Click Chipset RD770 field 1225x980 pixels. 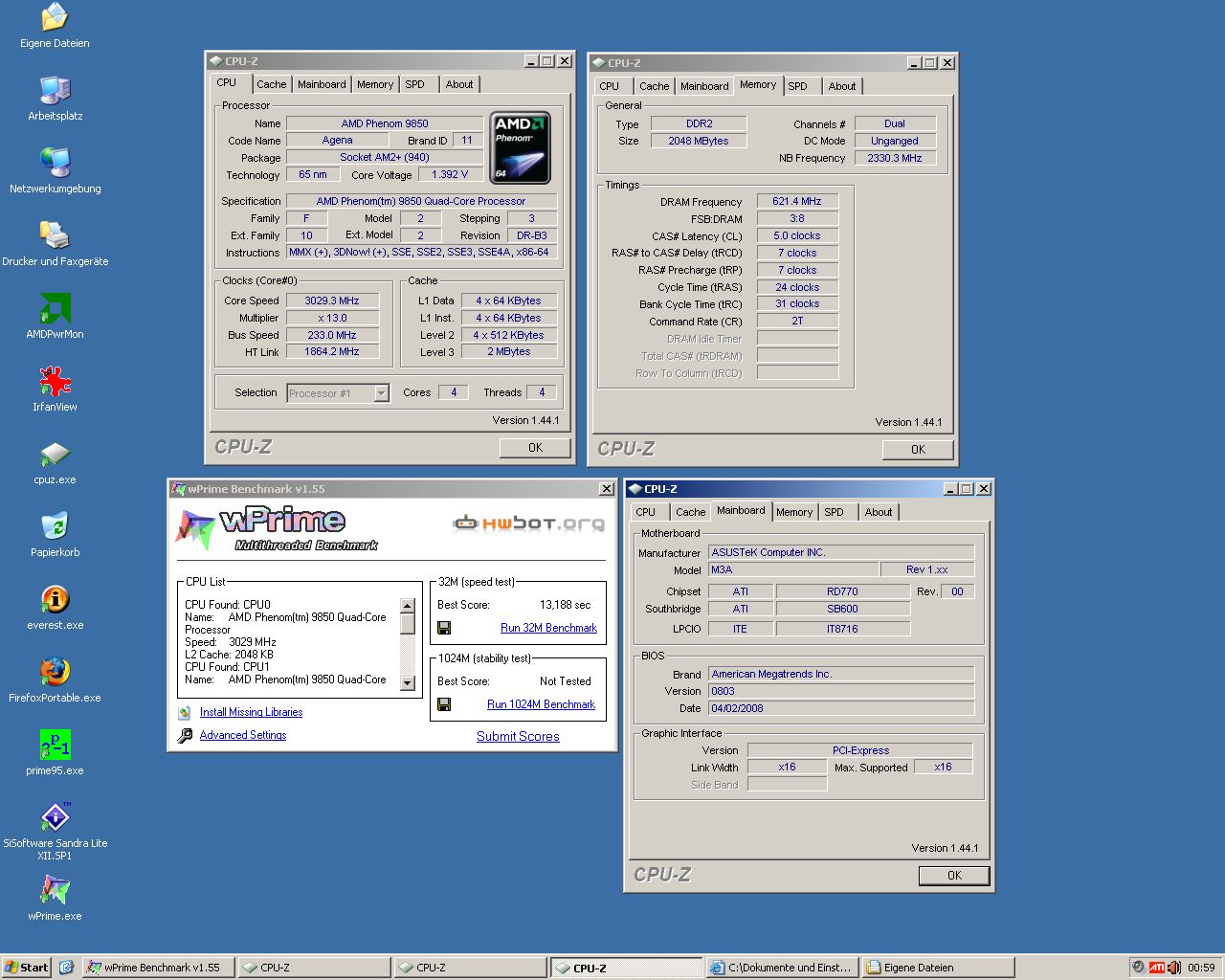pos(842,591)
